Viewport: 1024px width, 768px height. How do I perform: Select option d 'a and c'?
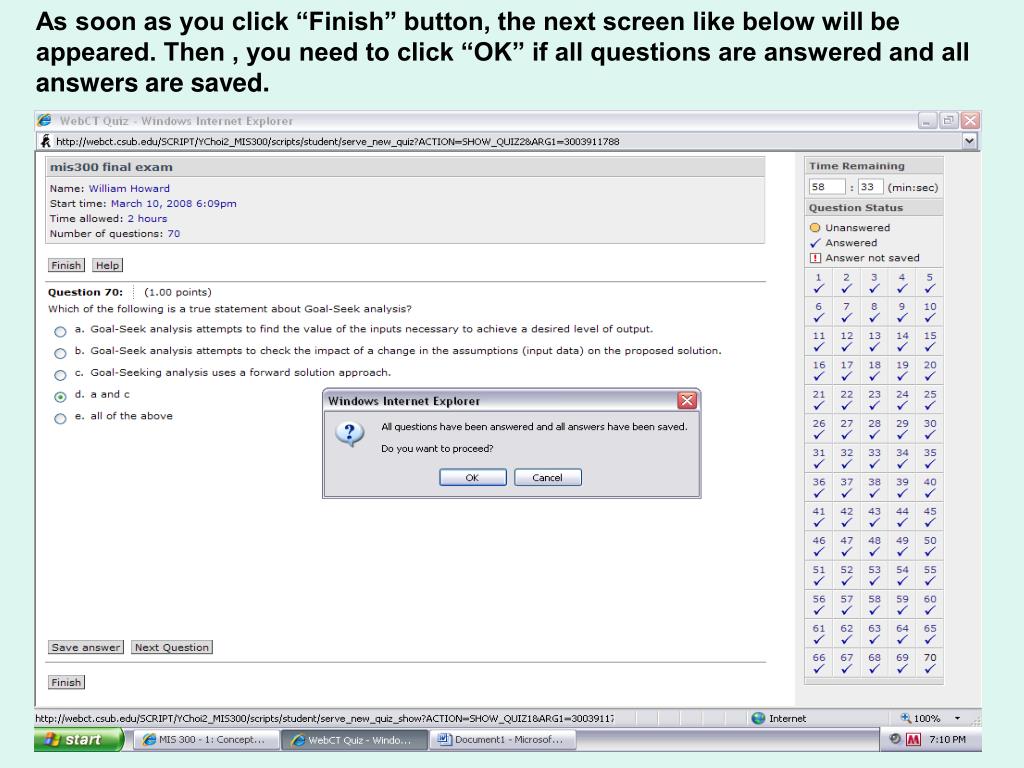pyautogui.click(x=60, y=396)
